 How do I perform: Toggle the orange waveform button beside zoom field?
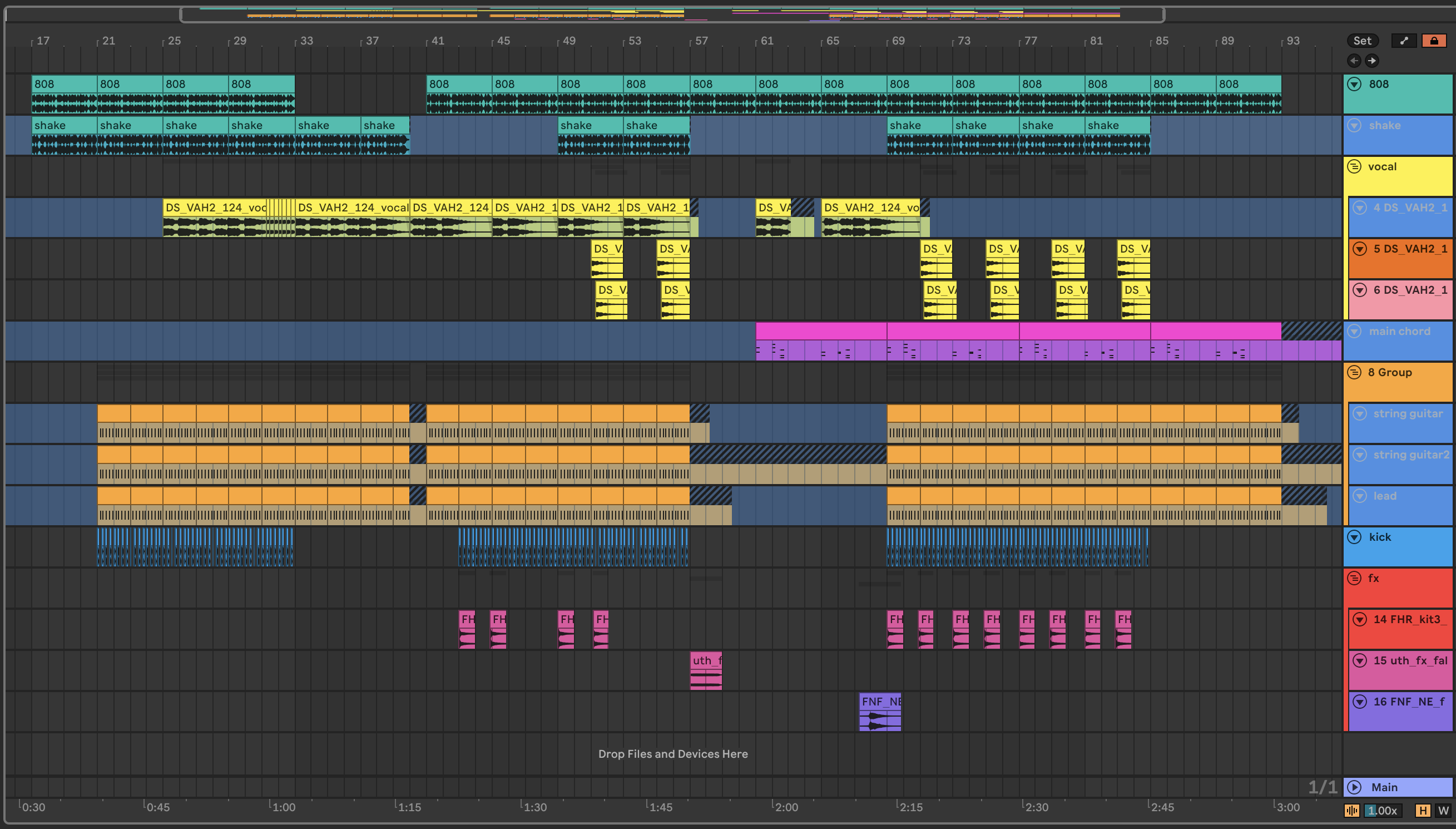1352,810
